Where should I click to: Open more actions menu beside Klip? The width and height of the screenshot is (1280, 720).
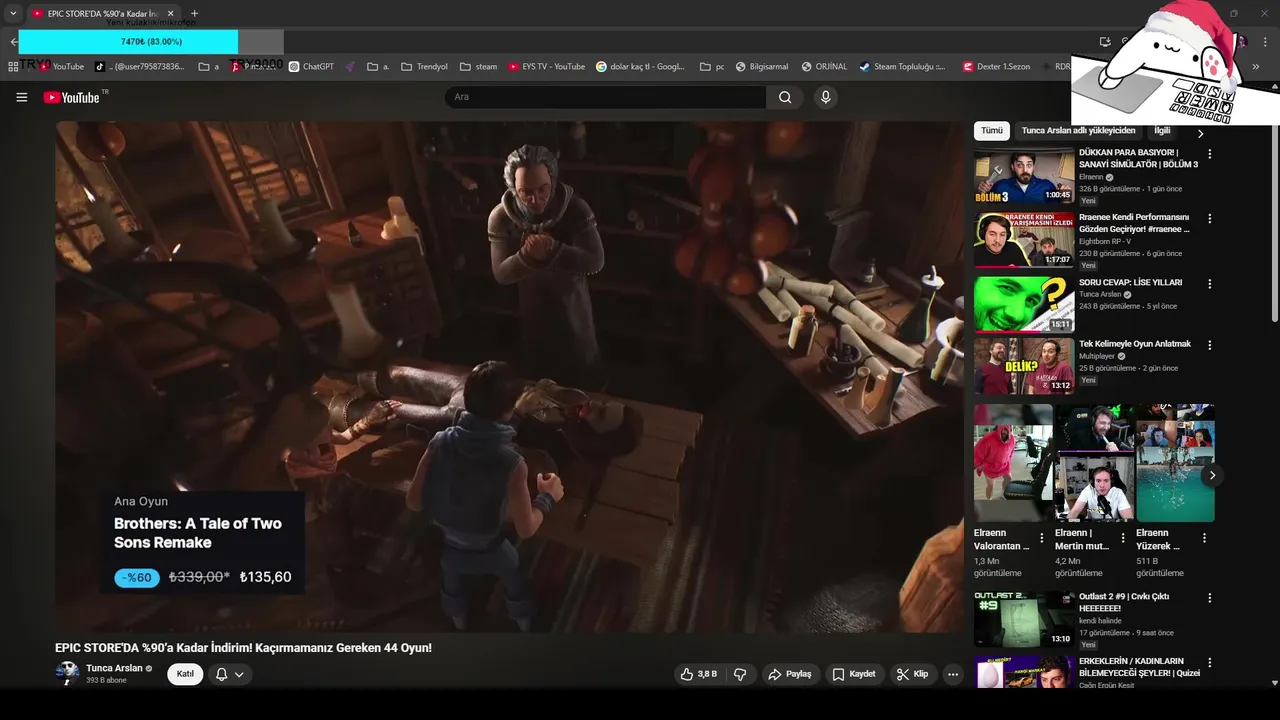pos(953,674)
